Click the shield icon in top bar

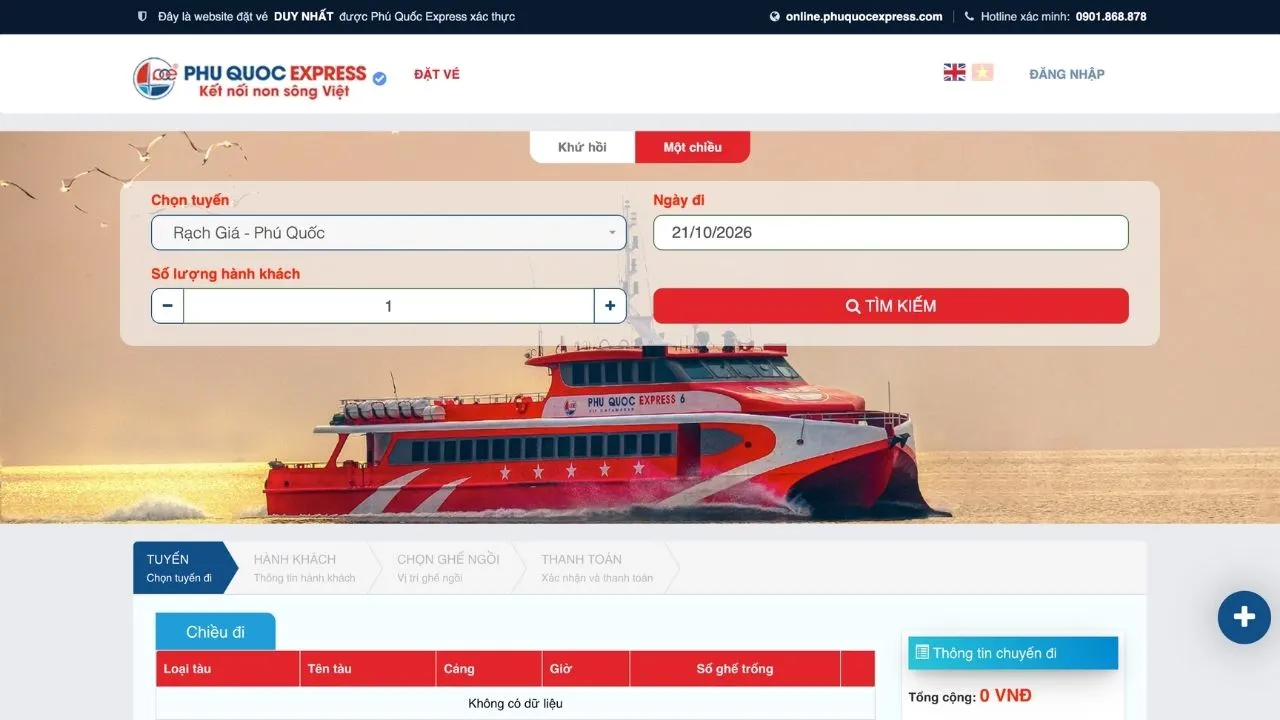click(x=142, y=16)
